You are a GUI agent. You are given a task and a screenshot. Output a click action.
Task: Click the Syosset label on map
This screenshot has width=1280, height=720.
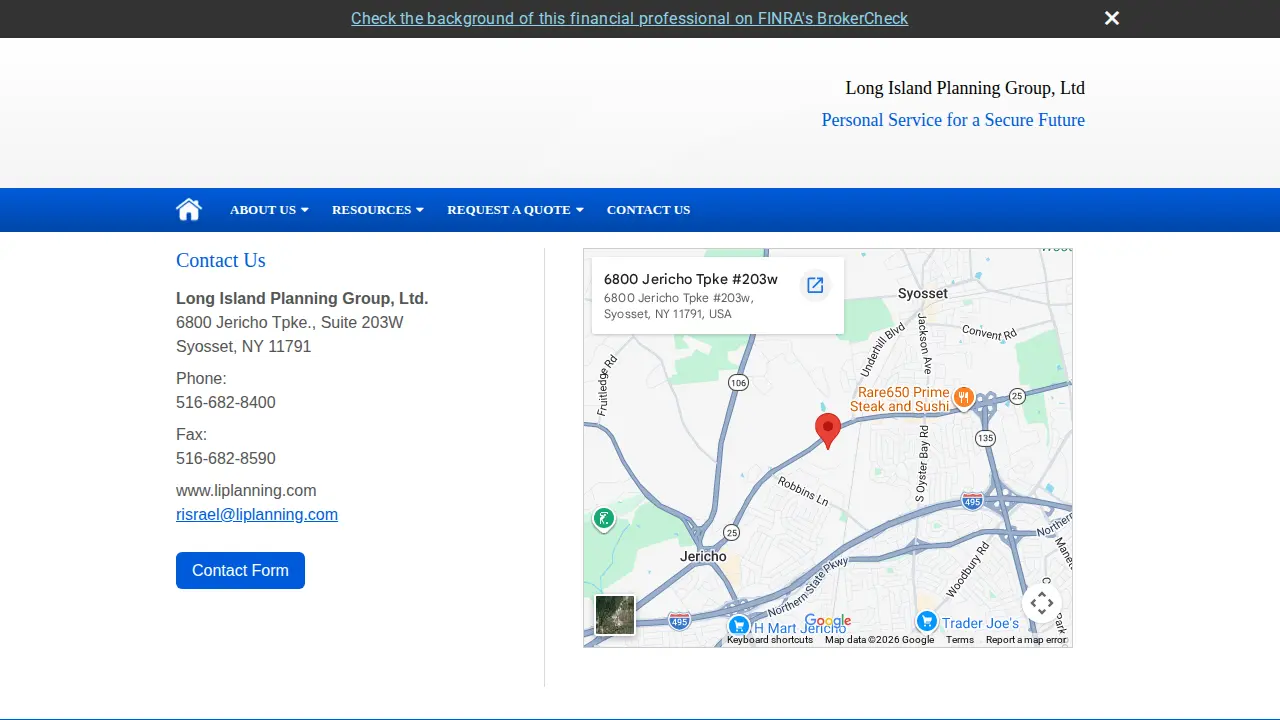(923, 293)
